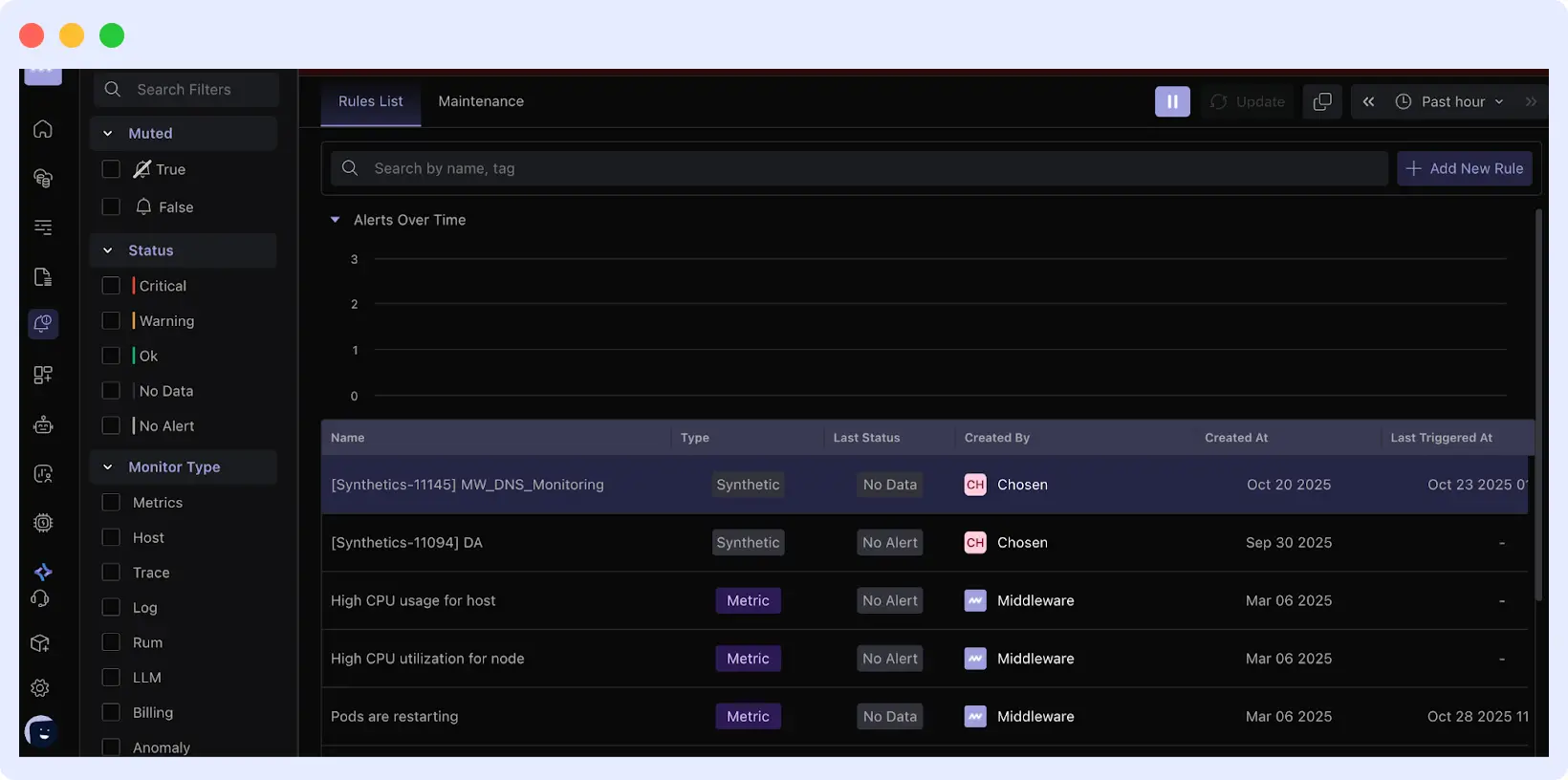This screenshot has width=1568, height=780.
Task: Click the Middleware logo in High CPU usage row
Action: pos(975,600)
